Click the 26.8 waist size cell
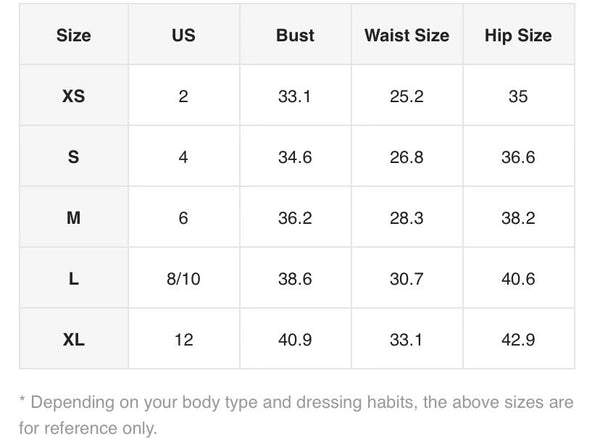Viewport: 600px width, 439px height. point(406,158)
